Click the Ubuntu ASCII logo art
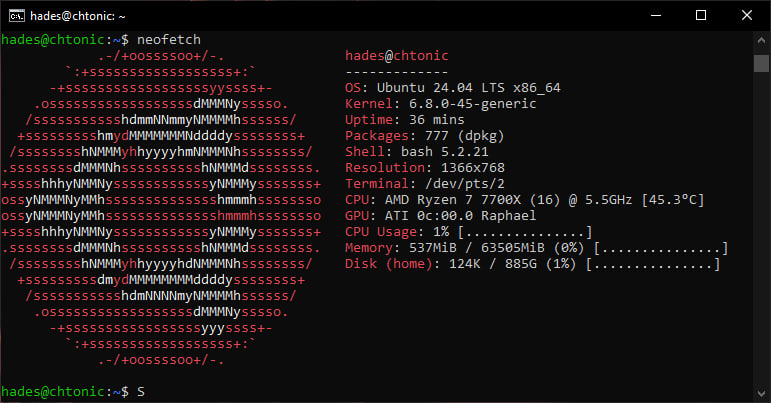This screenshot has width=771, height=403. pos(160,215)
